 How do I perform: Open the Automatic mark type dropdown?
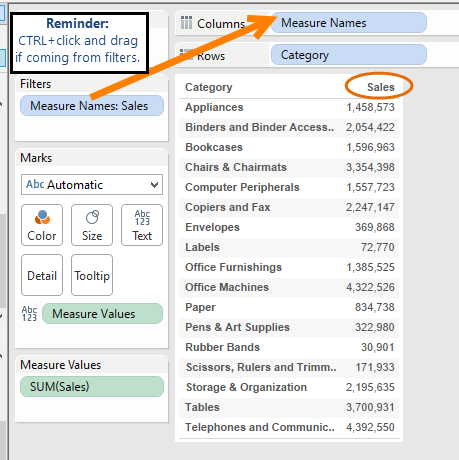[x=92, y=184]
